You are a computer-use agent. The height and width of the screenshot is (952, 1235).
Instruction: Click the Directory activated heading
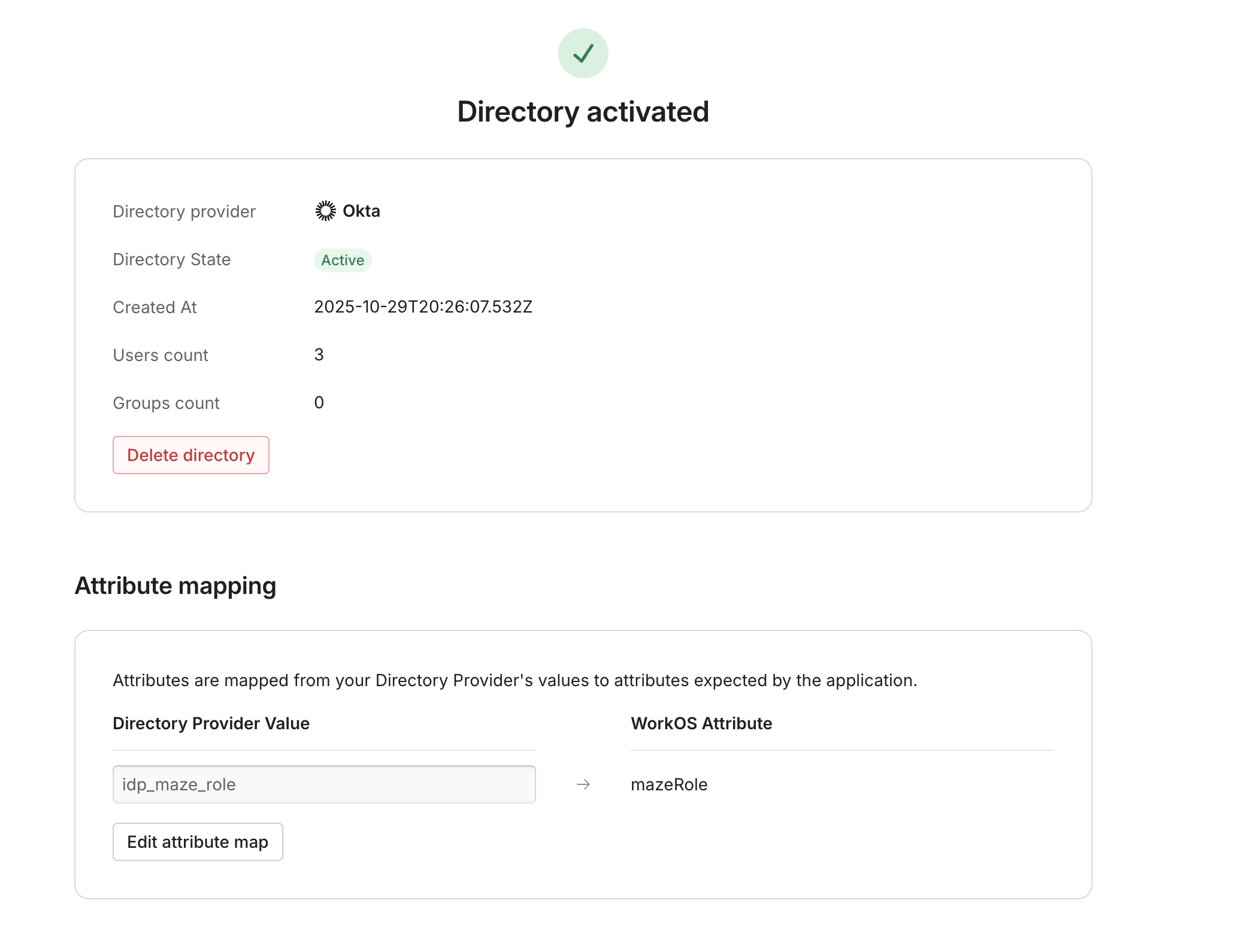[x=583, y=111]
